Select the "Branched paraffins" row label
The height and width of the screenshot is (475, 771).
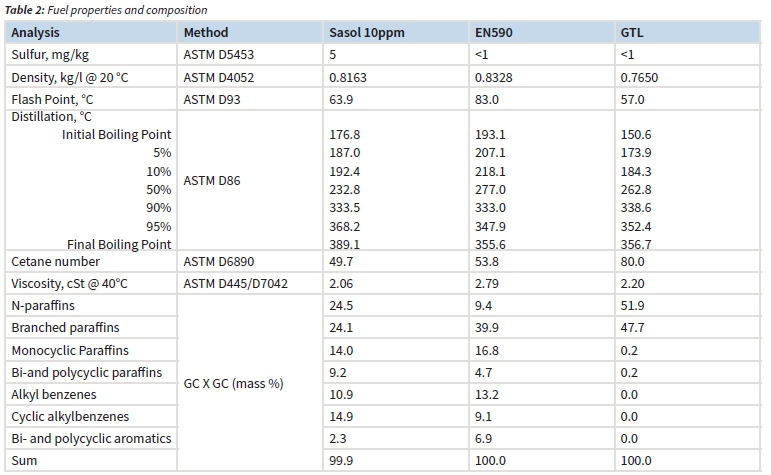coord(66,328)
